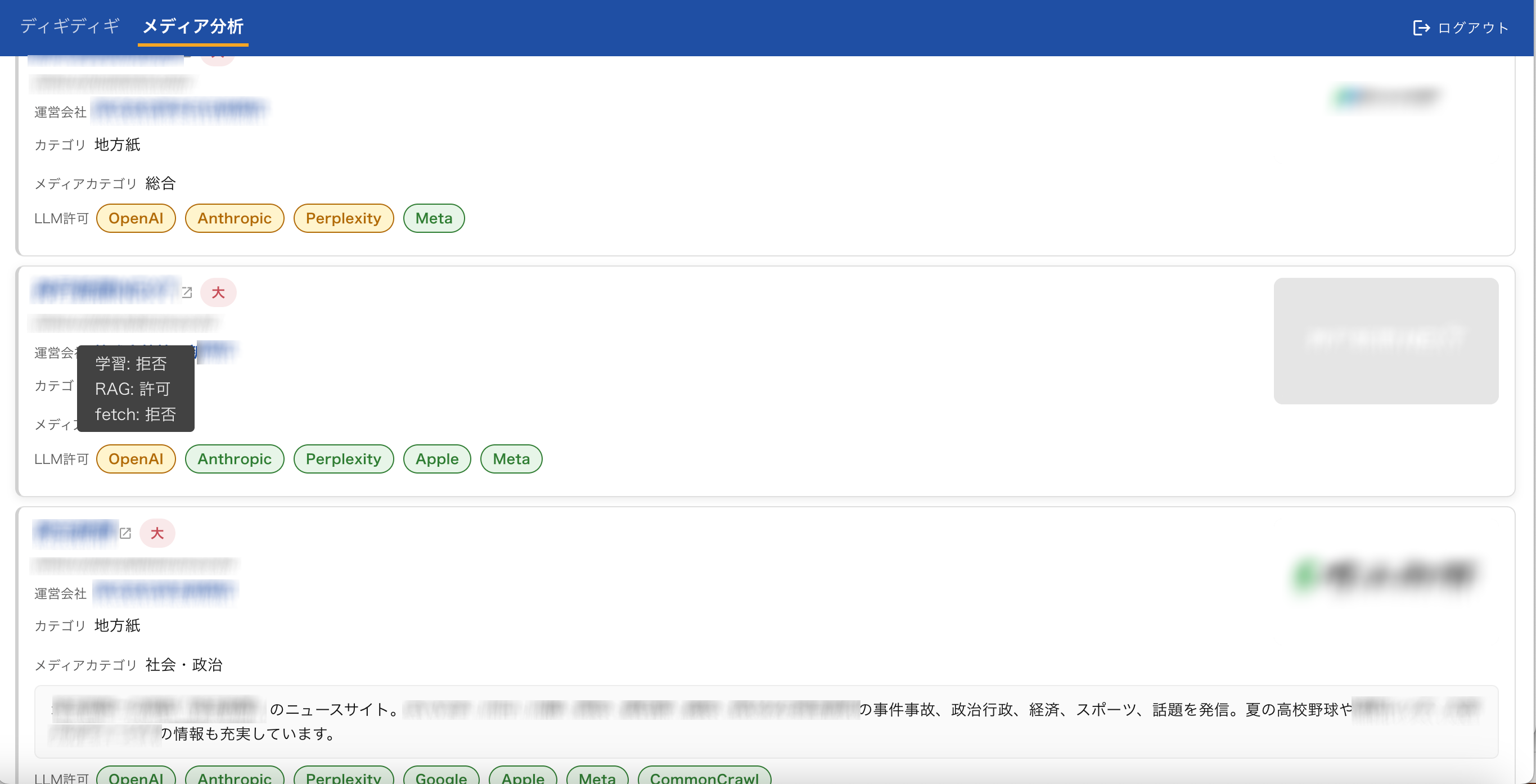Click the blurred site title link in the middle card
Viewport: 1536px width, 784px height.
click(106, 291)
